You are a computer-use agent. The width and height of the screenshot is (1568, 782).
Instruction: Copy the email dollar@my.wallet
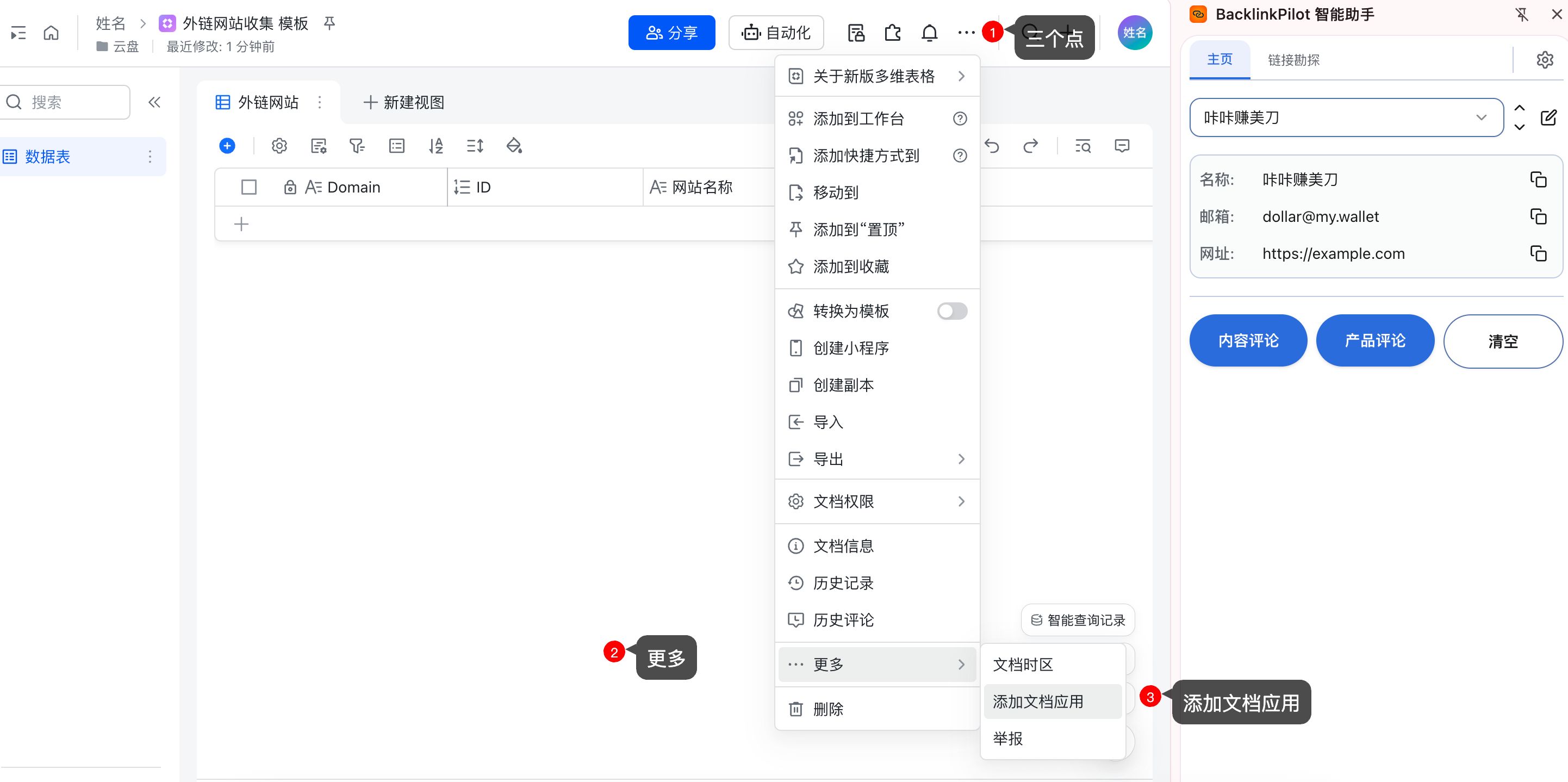1538,217
